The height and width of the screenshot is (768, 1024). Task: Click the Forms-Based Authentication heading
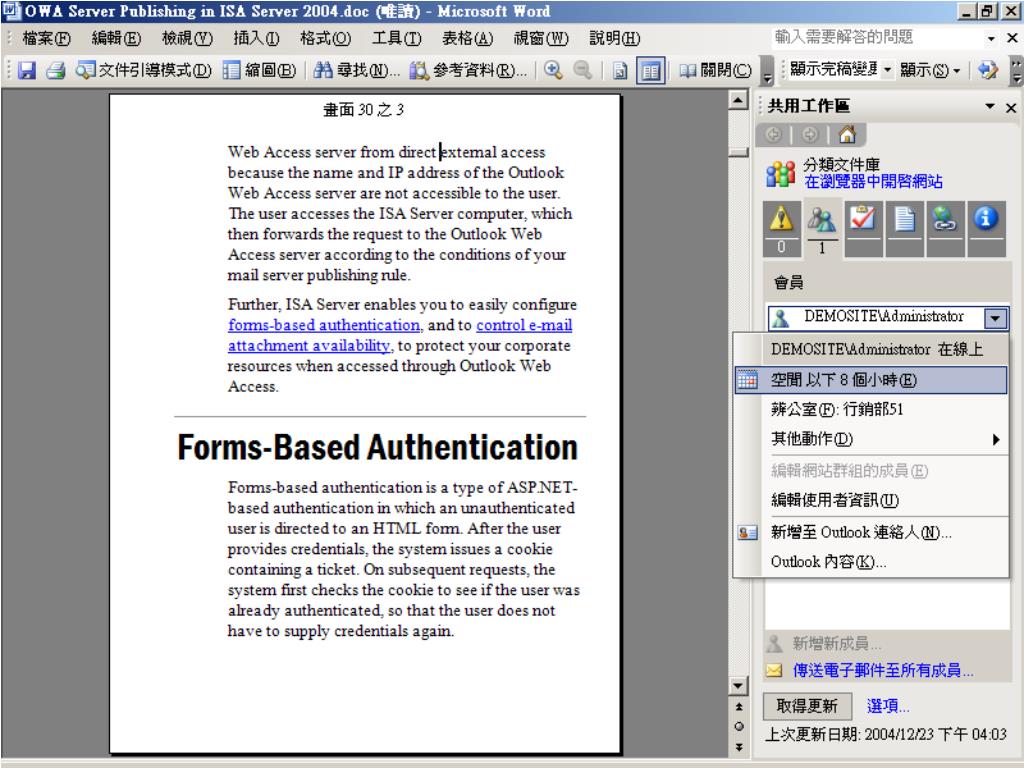377,448
